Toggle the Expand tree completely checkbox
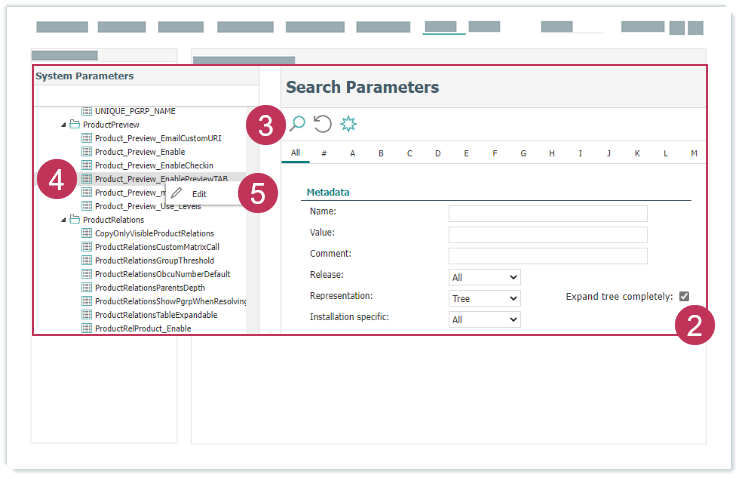The image size is (741, 479). click(x=684, y=296)
